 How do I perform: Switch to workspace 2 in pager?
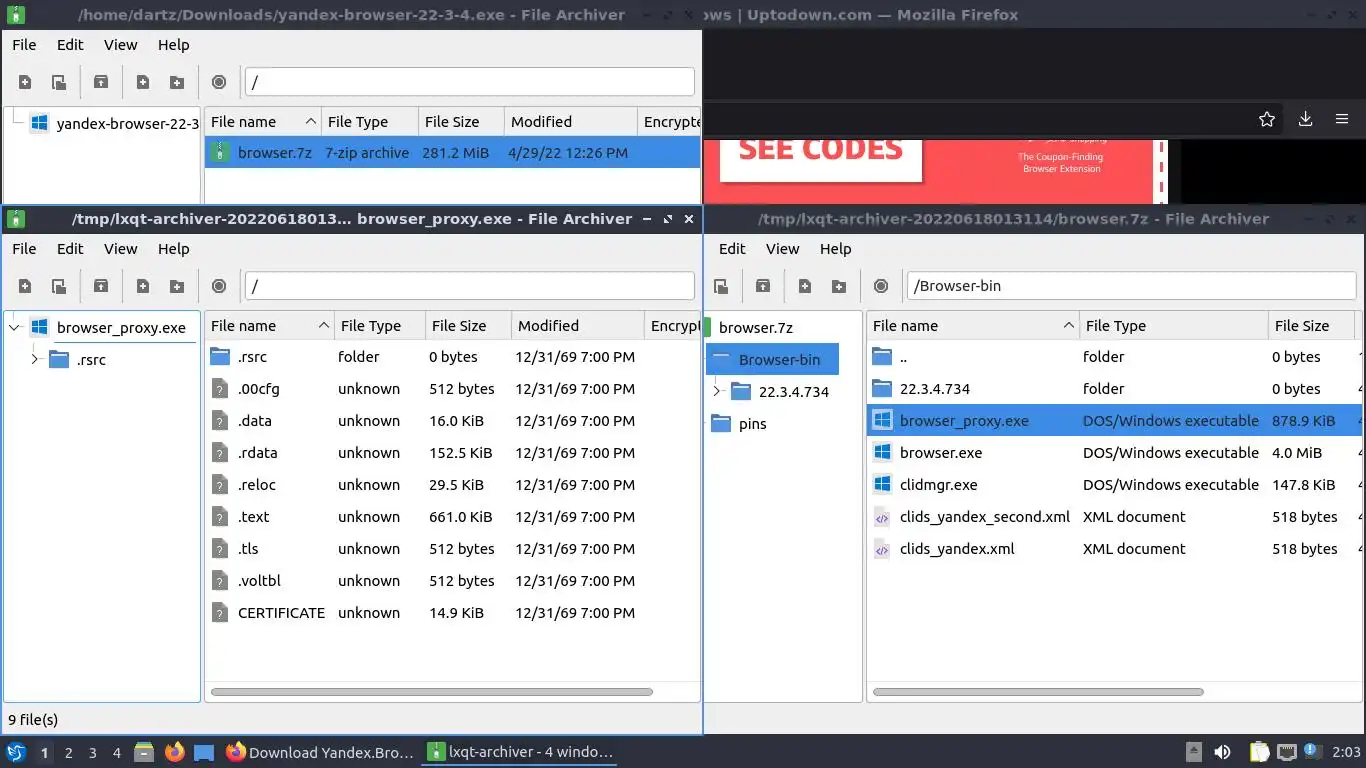[x=68, y=752]
